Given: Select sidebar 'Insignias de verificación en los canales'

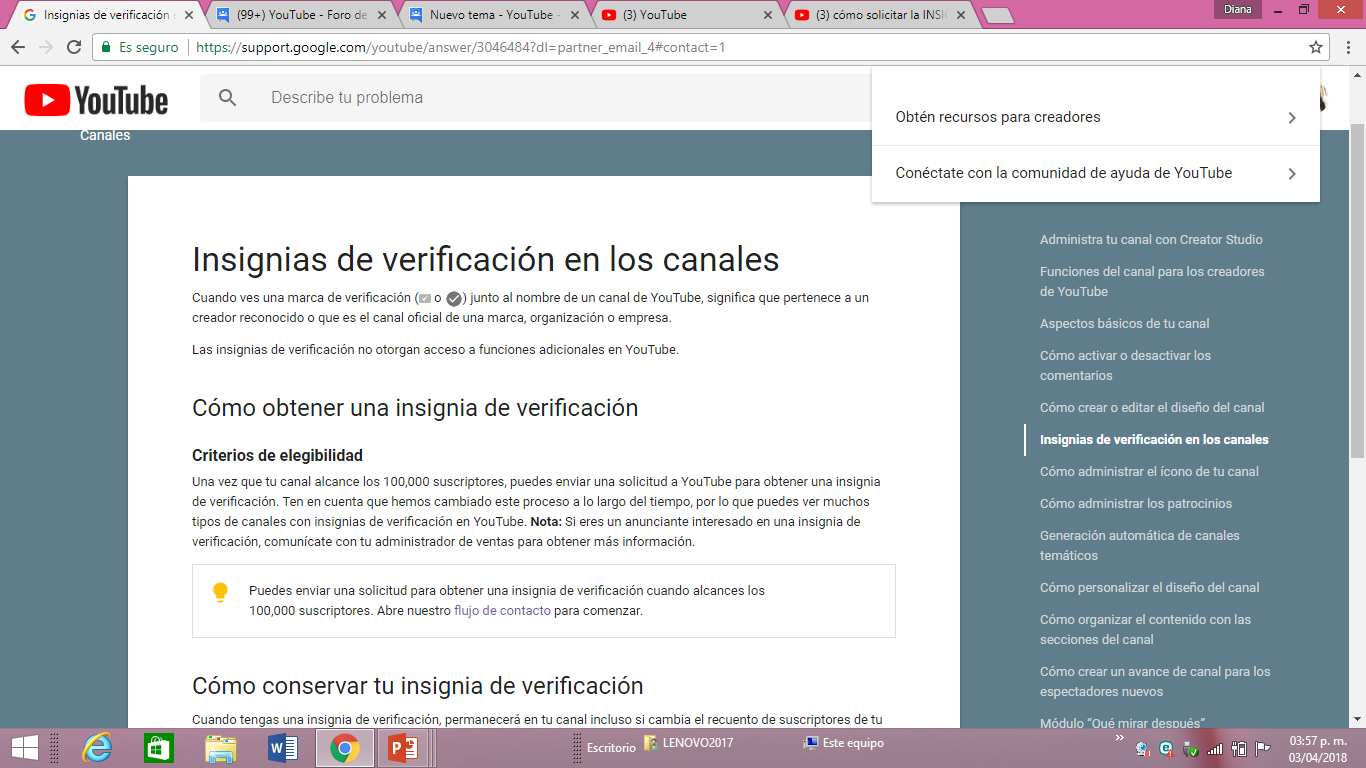Looking at the screenshot, I should (x=1154, y=440).
